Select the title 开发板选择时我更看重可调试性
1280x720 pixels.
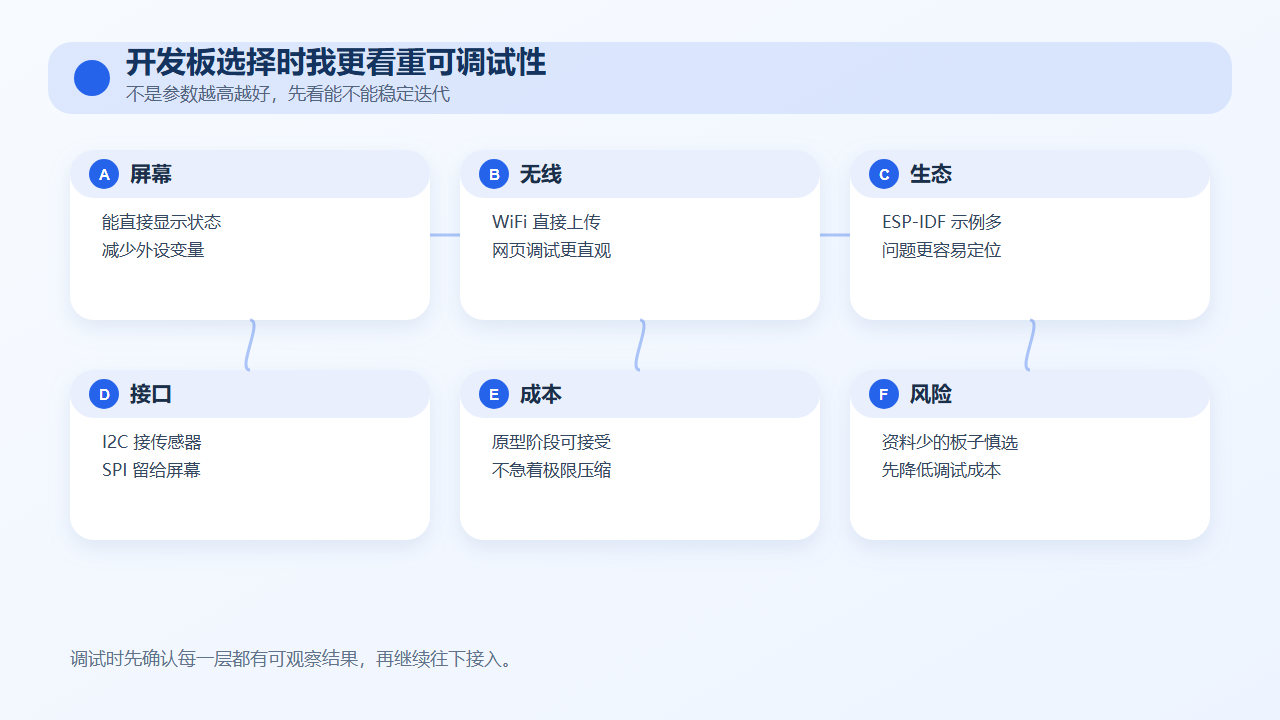coord(336,63)
